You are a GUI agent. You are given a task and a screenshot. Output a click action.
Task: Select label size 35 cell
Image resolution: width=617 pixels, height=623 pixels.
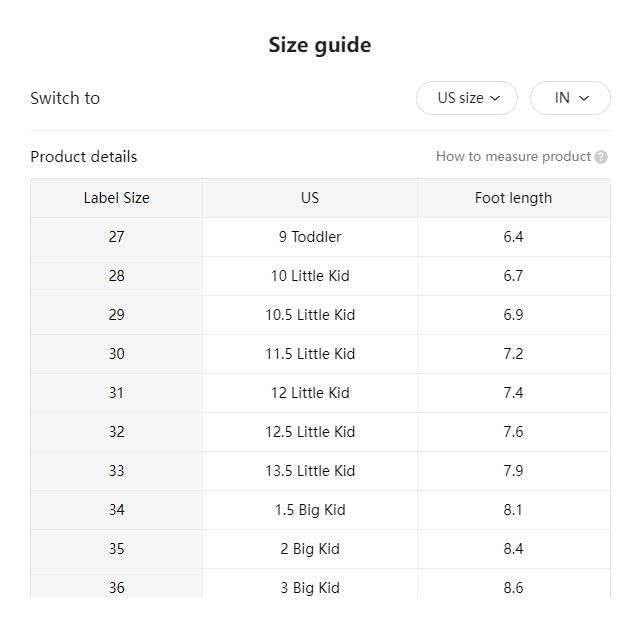(x=116, y=549)
